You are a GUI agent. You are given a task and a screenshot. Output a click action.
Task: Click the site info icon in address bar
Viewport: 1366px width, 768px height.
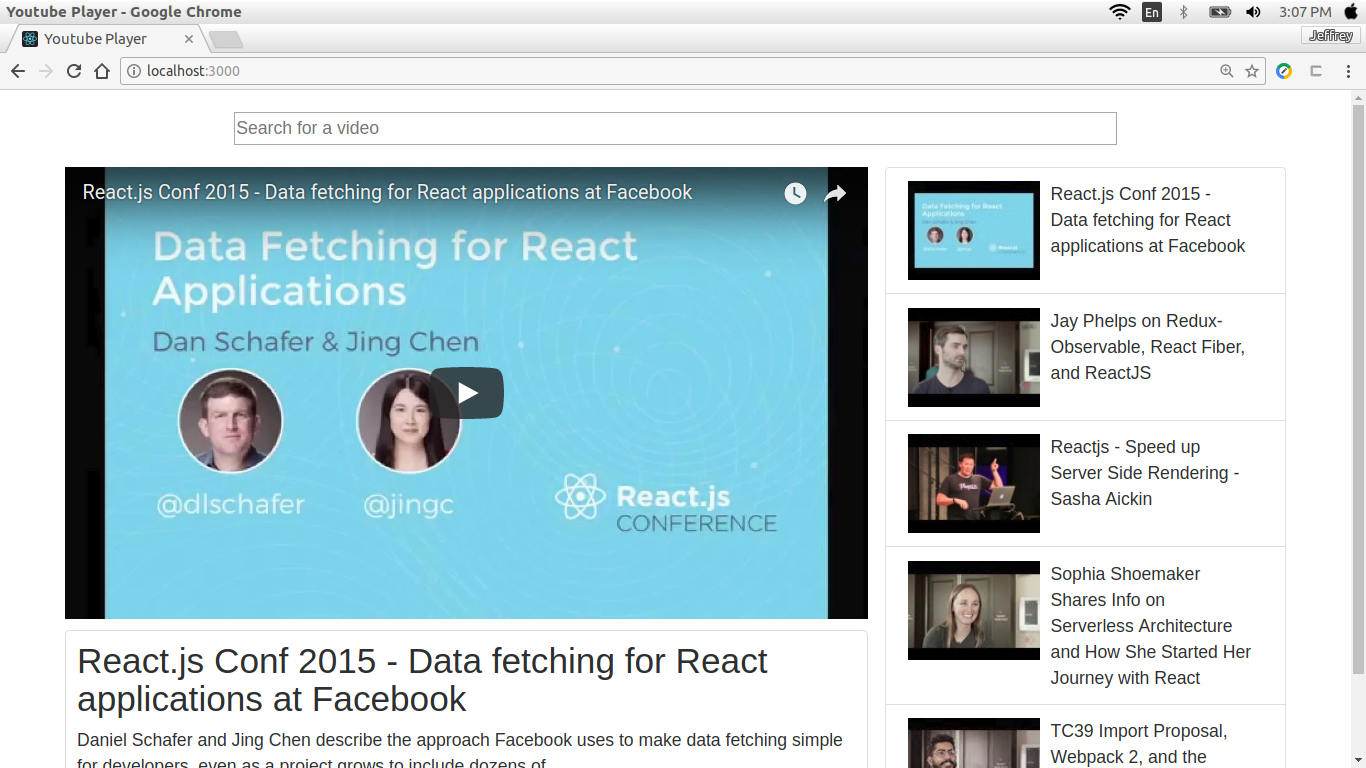point(134,71)
